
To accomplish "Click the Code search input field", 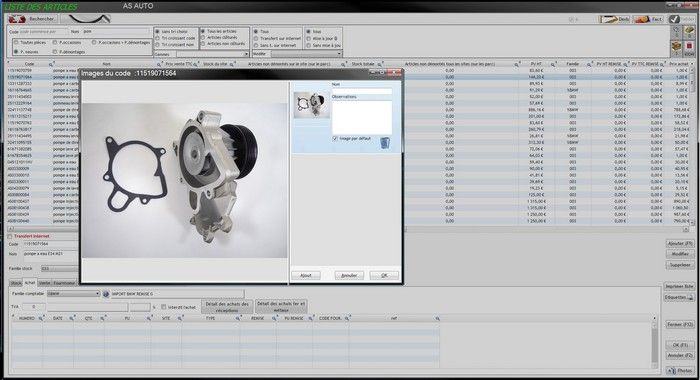I will [43, 32].
